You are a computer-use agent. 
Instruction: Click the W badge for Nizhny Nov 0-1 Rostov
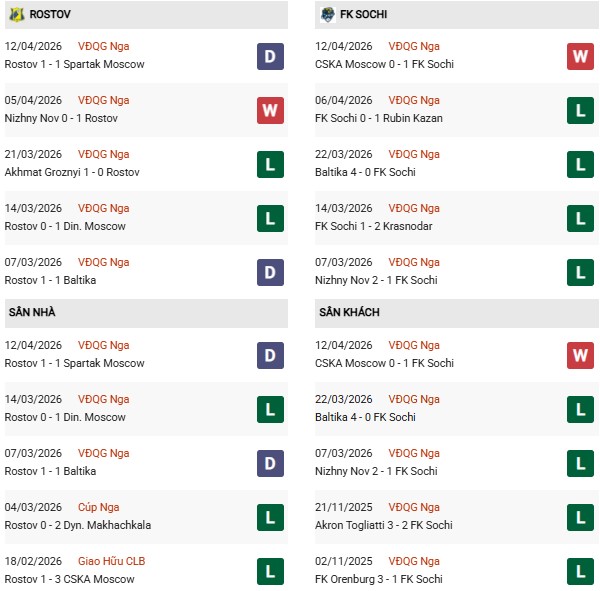pyautogui.click(x=270, y=110)
